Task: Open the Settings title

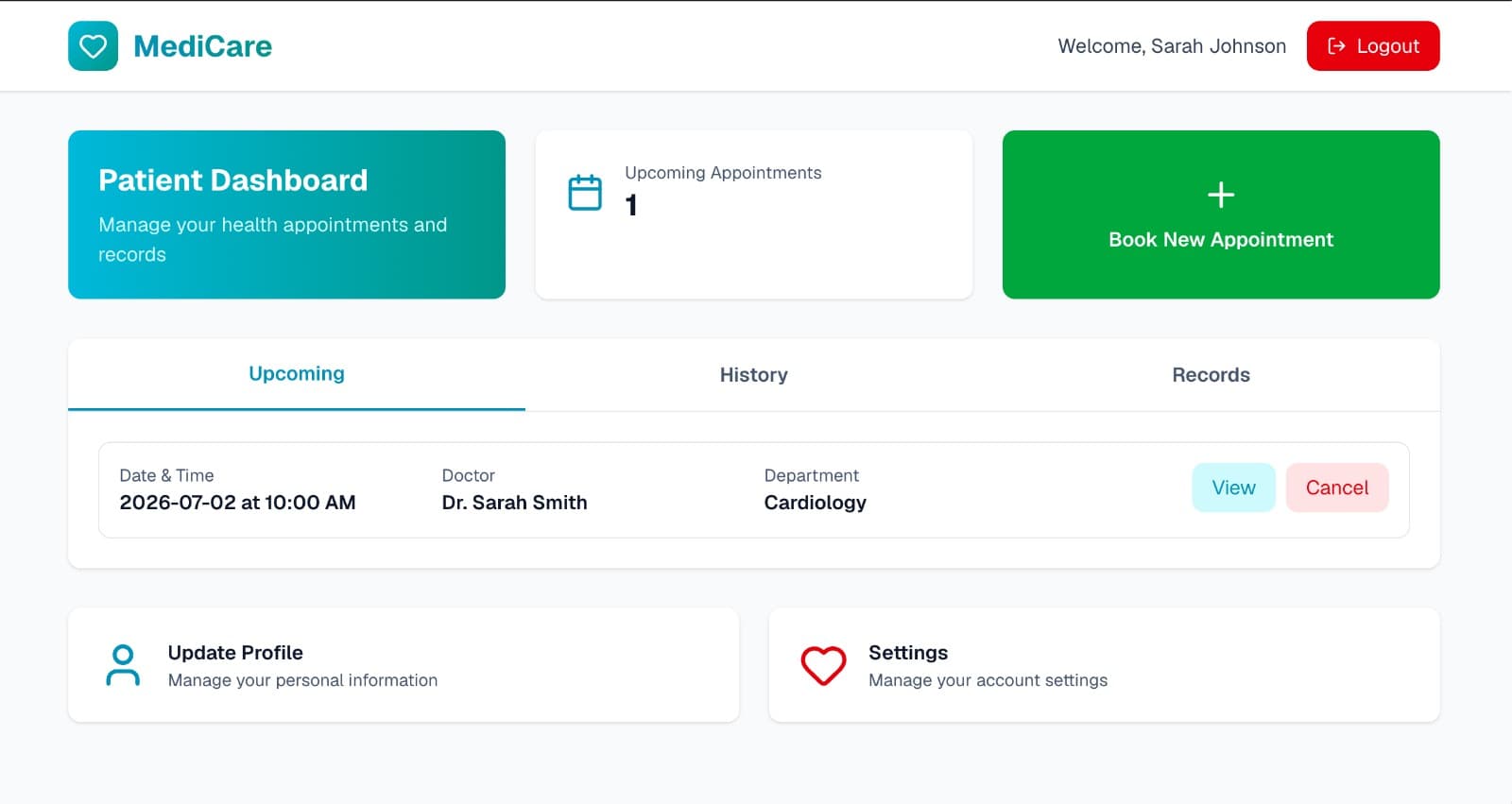Action: pyautogui.click(x=908, y=653)
